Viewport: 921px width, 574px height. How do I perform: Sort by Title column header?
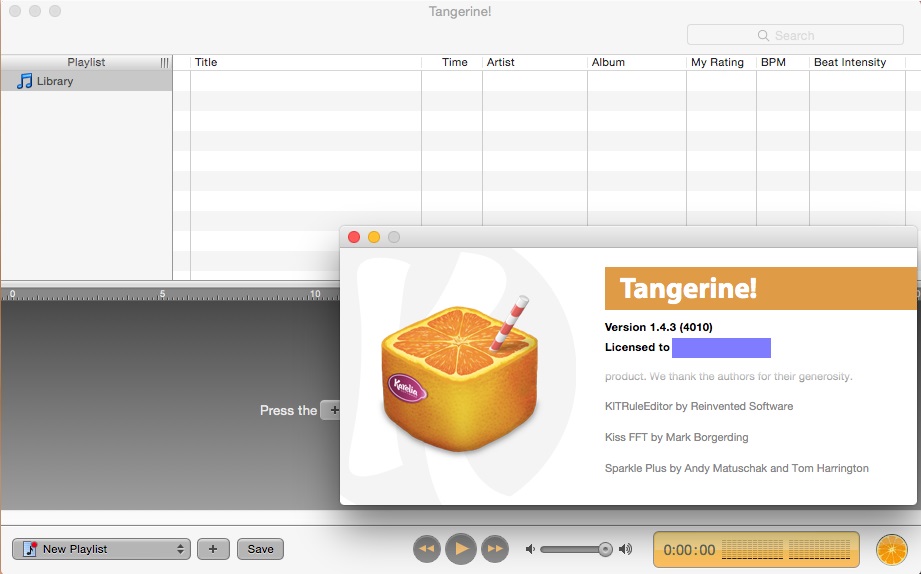coord(305,62)
